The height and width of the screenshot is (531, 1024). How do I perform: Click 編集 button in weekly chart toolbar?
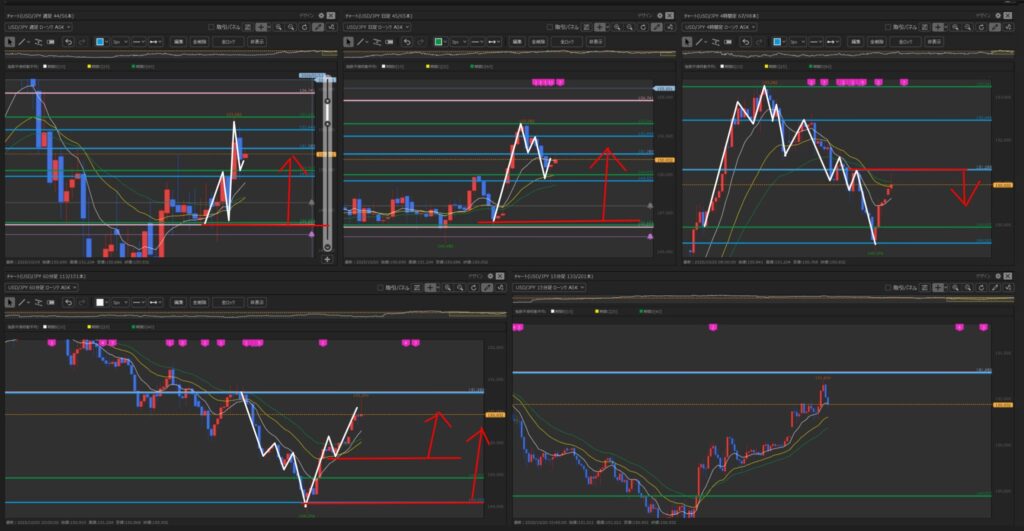point(178,42)
